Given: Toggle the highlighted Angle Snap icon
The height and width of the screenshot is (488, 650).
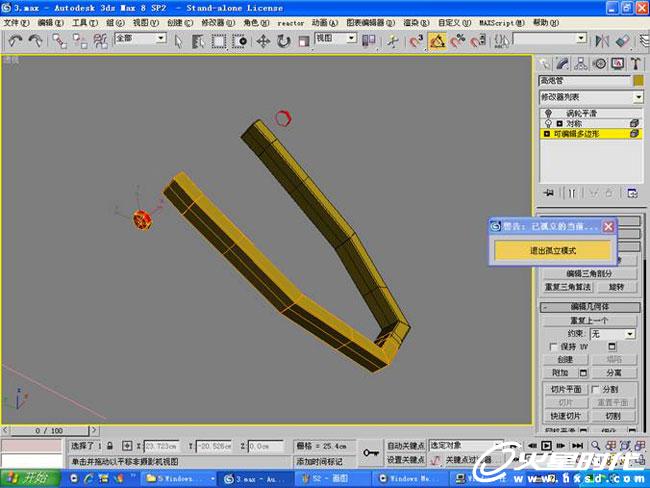Looking at the screenshot, I should click(x=437, y=41).
